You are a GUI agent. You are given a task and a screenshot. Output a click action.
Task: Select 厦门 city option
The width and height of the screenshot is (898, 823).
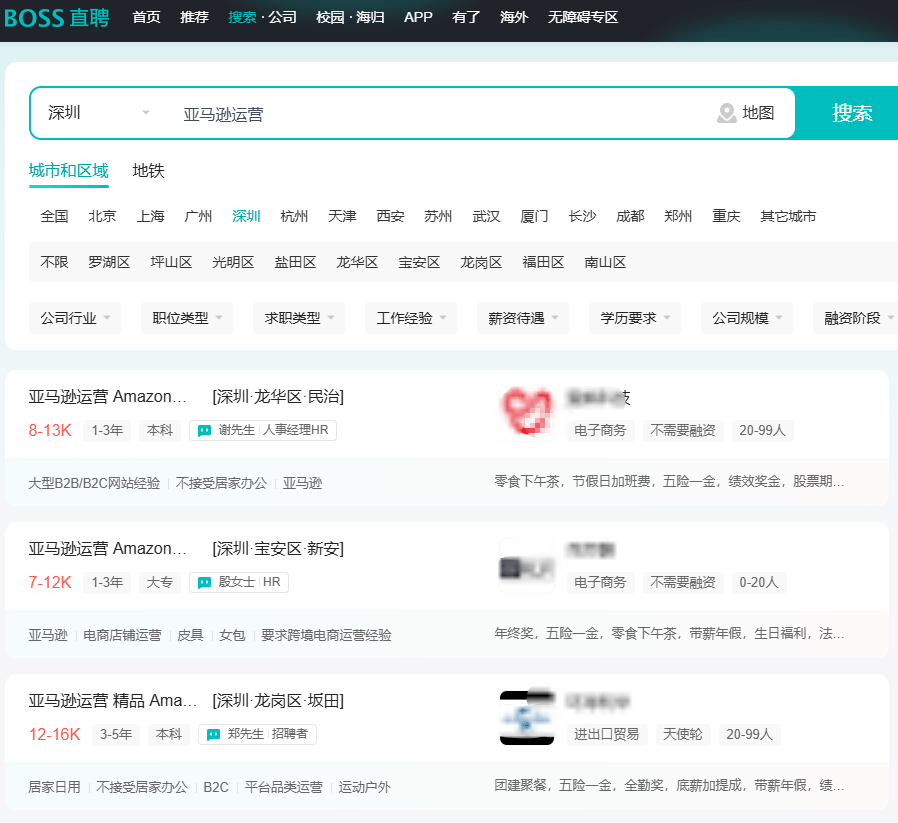point(534,216)
